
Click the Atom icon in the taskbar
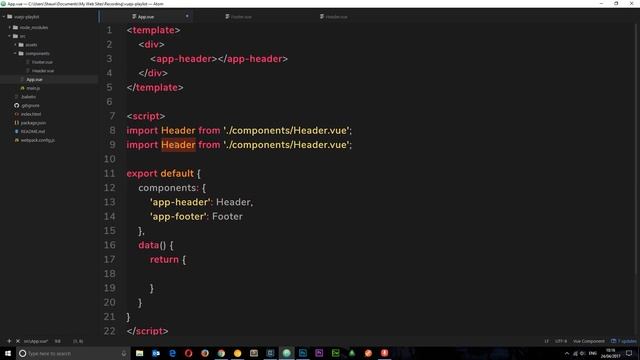tap(287, 353)
